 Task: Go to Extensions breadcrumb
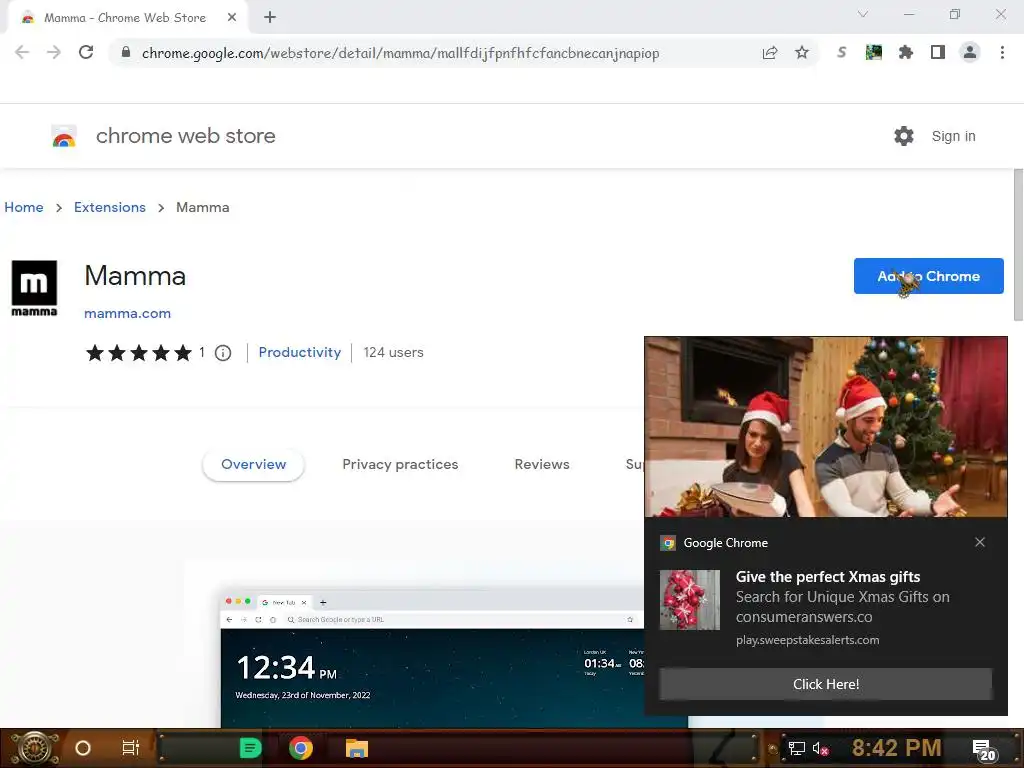point(110,208)
